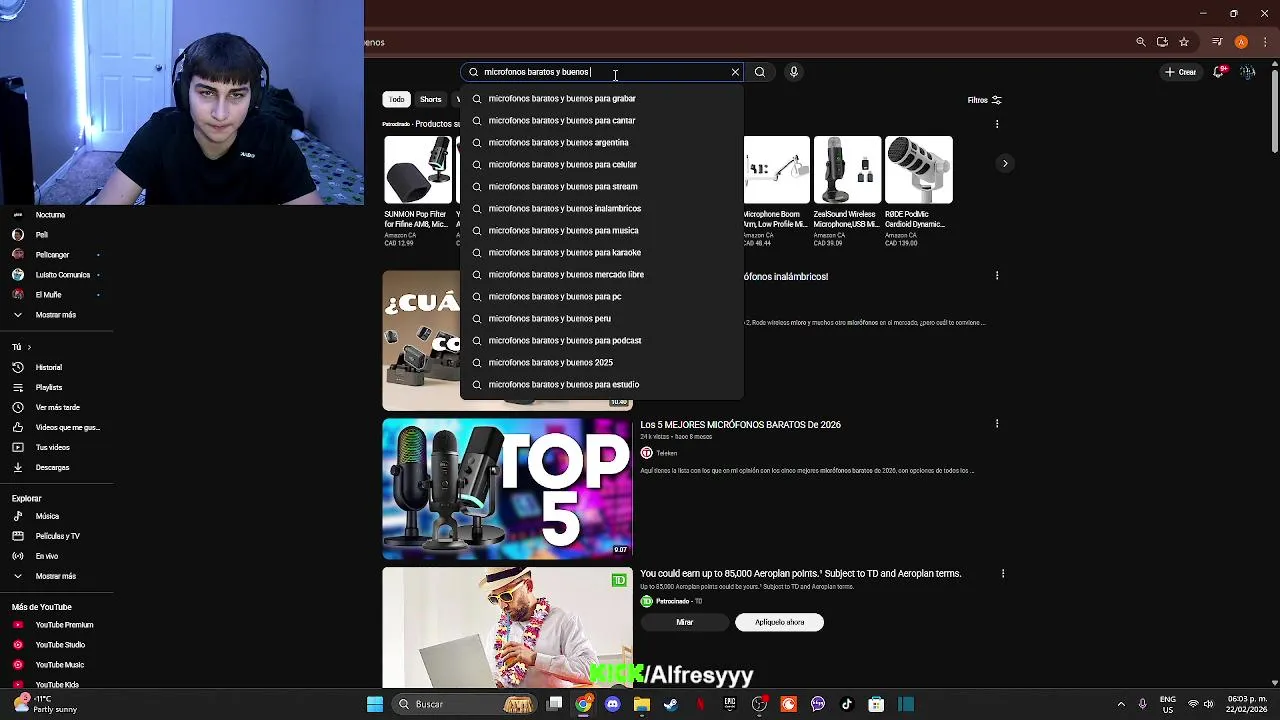Choose suggestion 'para grabar'

601,98
